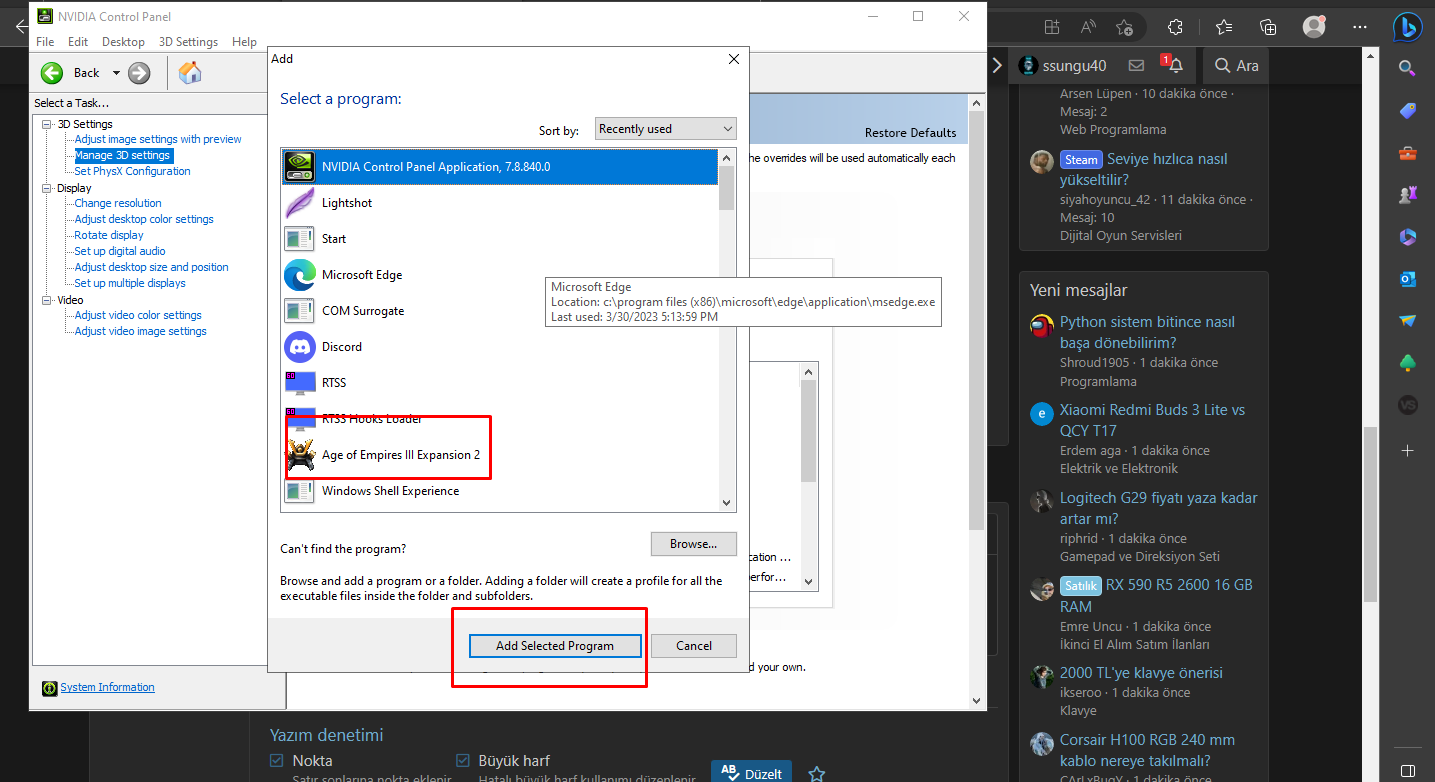The height and width of the screenshot is (782, 1435).
Task: Select the Microsoft Edge icon in the program list
Action: [300, 274]
